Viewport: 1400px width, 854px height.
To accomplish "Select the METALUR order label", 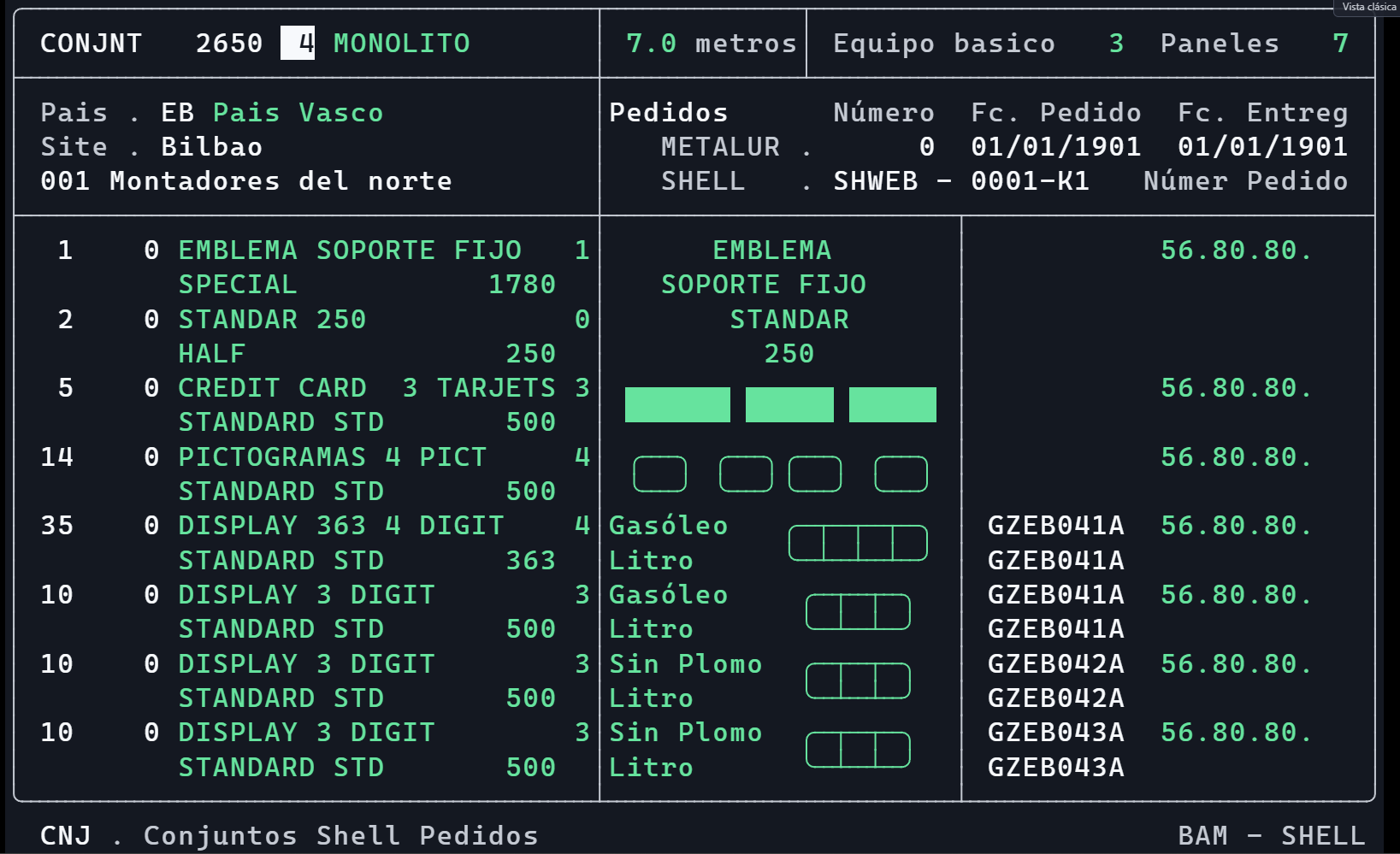I will [720, 147].
